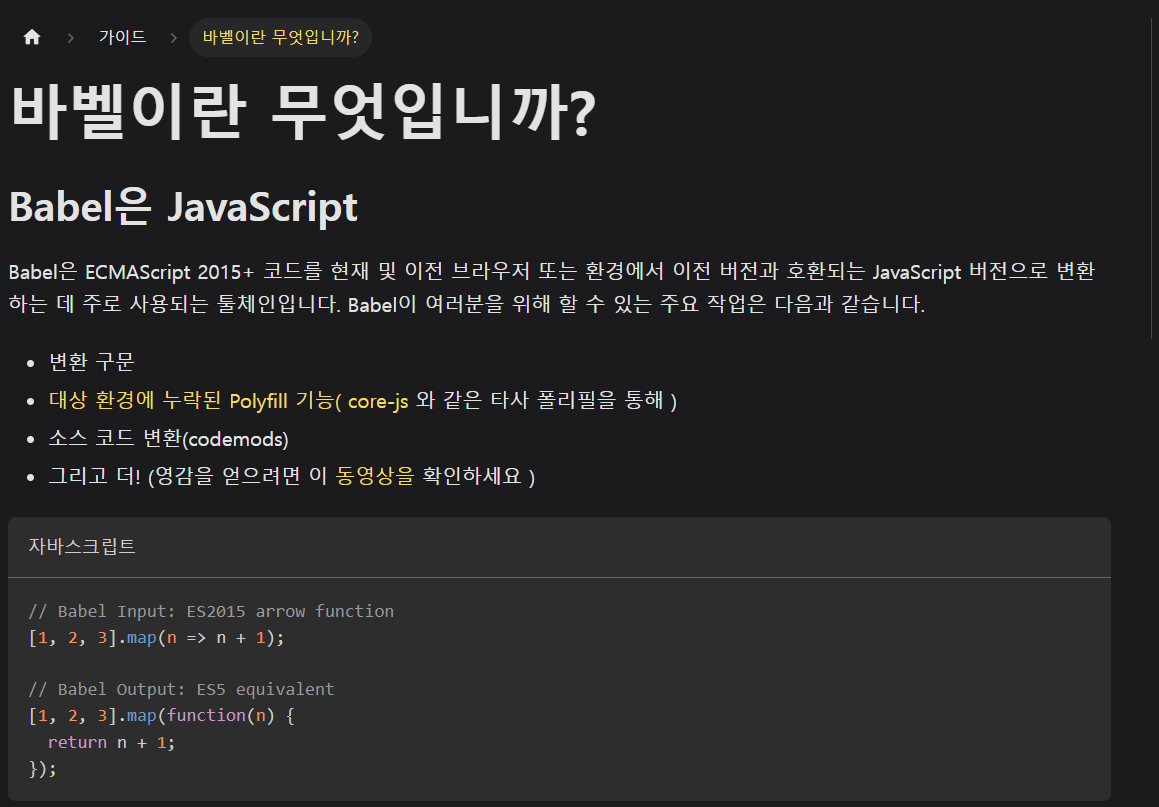Screen dimensions: 1159x807
Task: Select the 소스 코드 변환(codemods) list item
Action: click(169, 438)
